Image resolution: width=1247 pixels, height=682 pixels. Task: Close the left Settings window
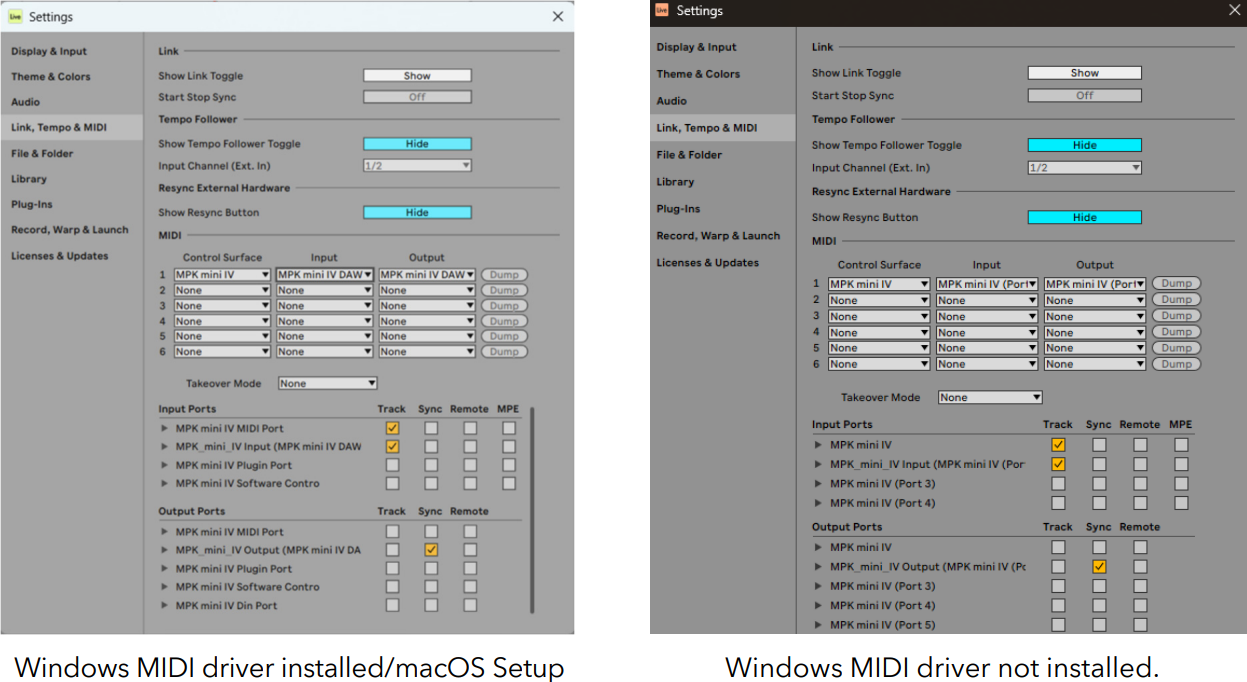pos(558,16)
